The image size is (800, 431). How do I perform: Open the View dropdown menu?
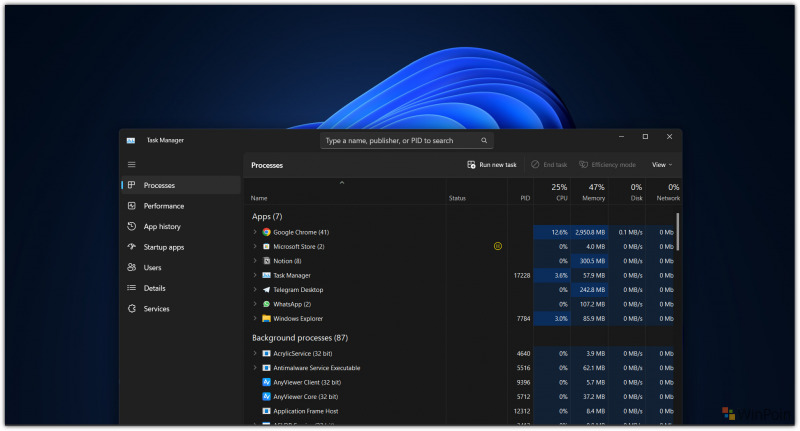pyautogui.click(x=662, y=165)
